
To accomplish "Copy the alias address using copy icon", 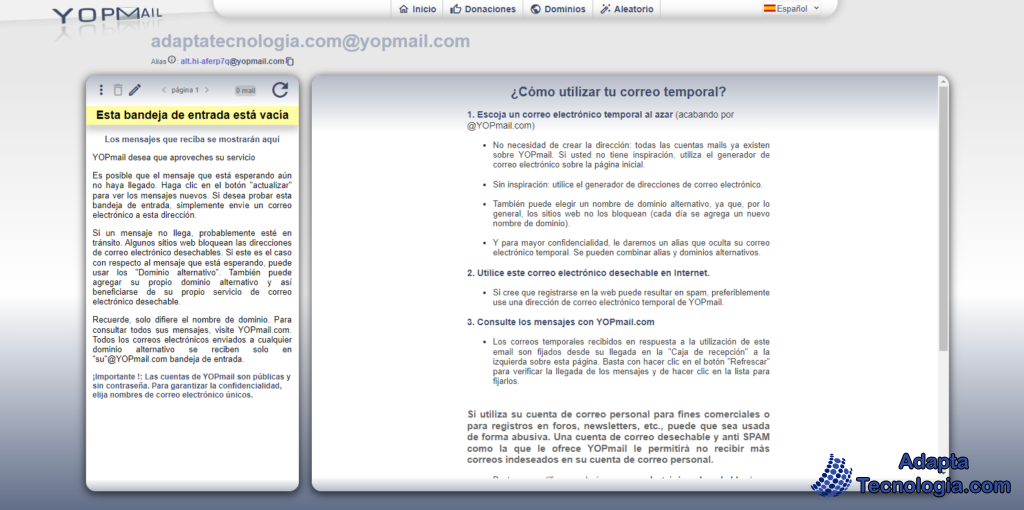I will [290, 61].
